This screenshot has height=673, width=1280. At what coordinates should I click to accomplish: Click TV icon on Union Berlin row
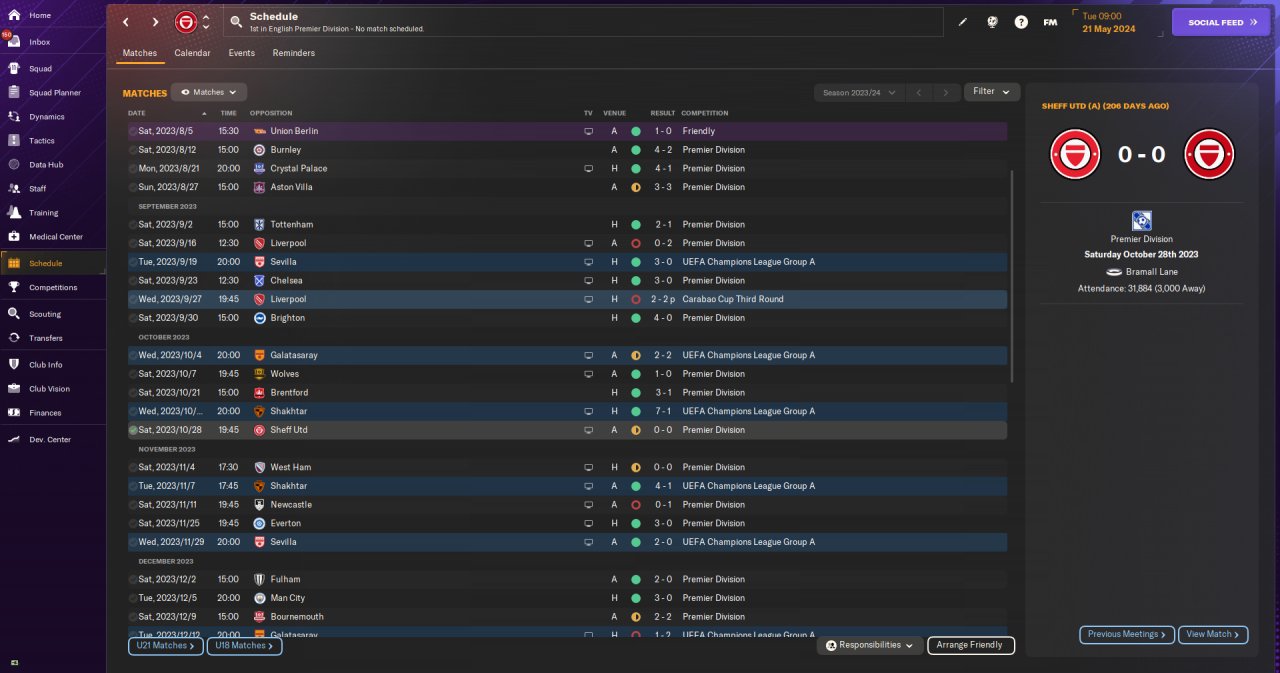tap(589, 131)
